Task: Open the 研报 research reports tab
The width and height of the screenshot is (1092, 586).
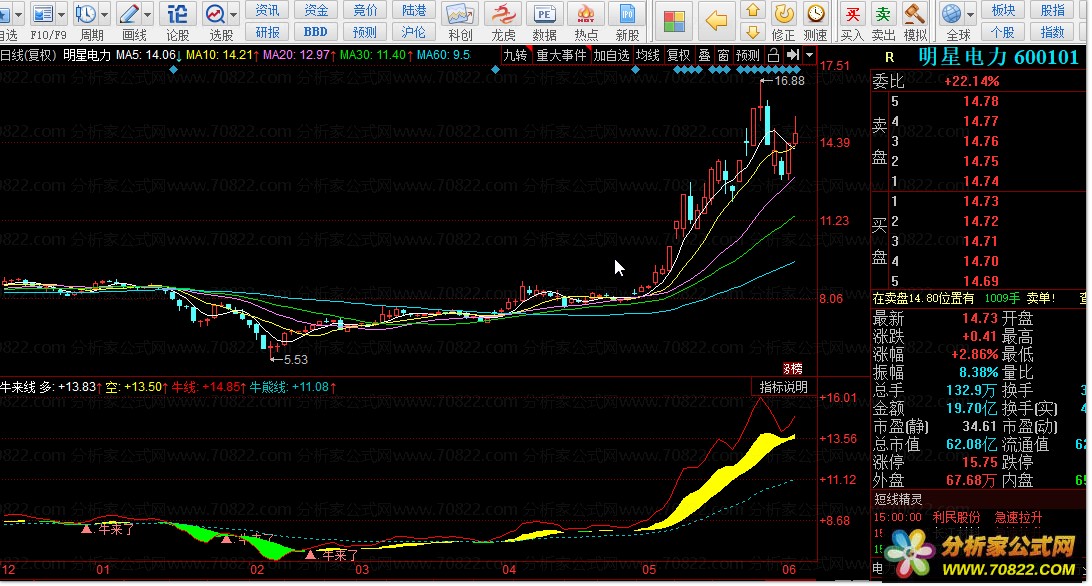Action: click(267, 32)
